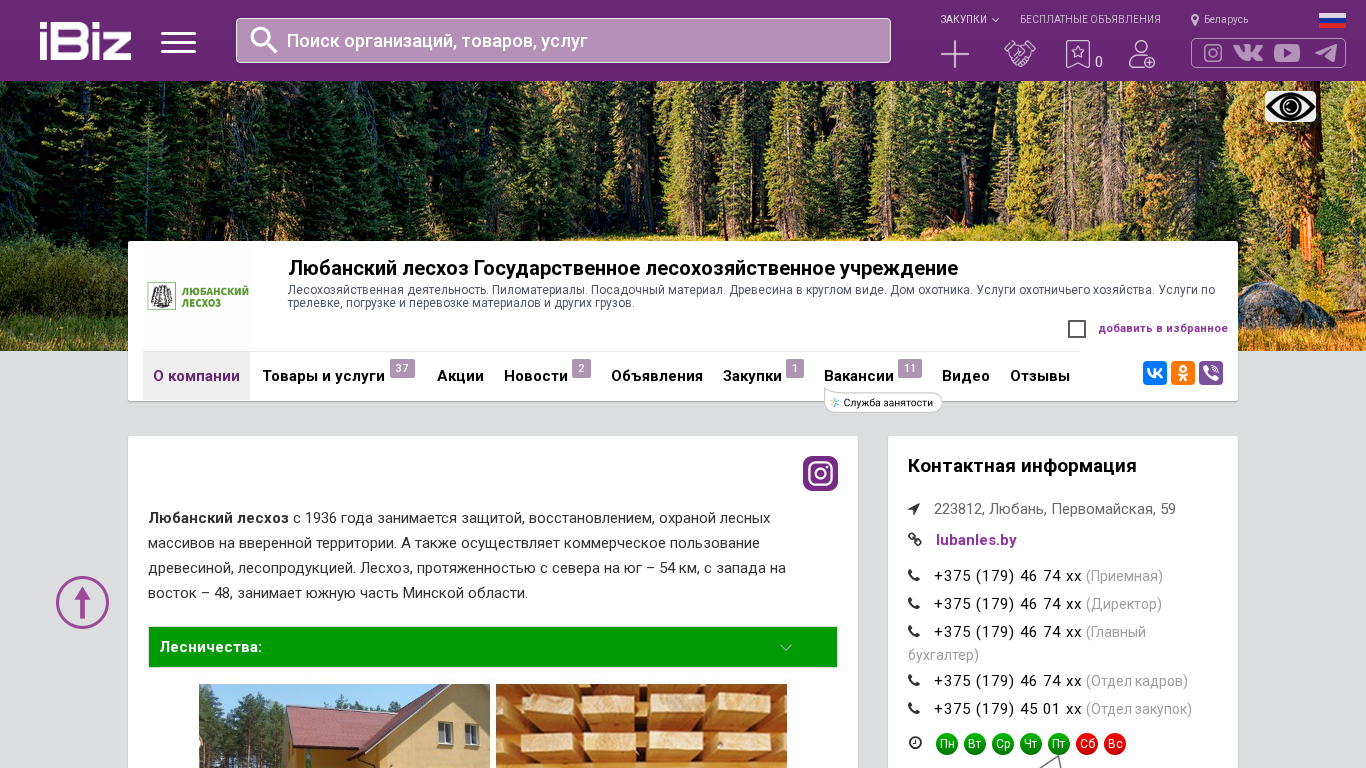Click the Сб weekend circle
The height and width of the screenshot is (768, 1366).
coord(1087,744)
